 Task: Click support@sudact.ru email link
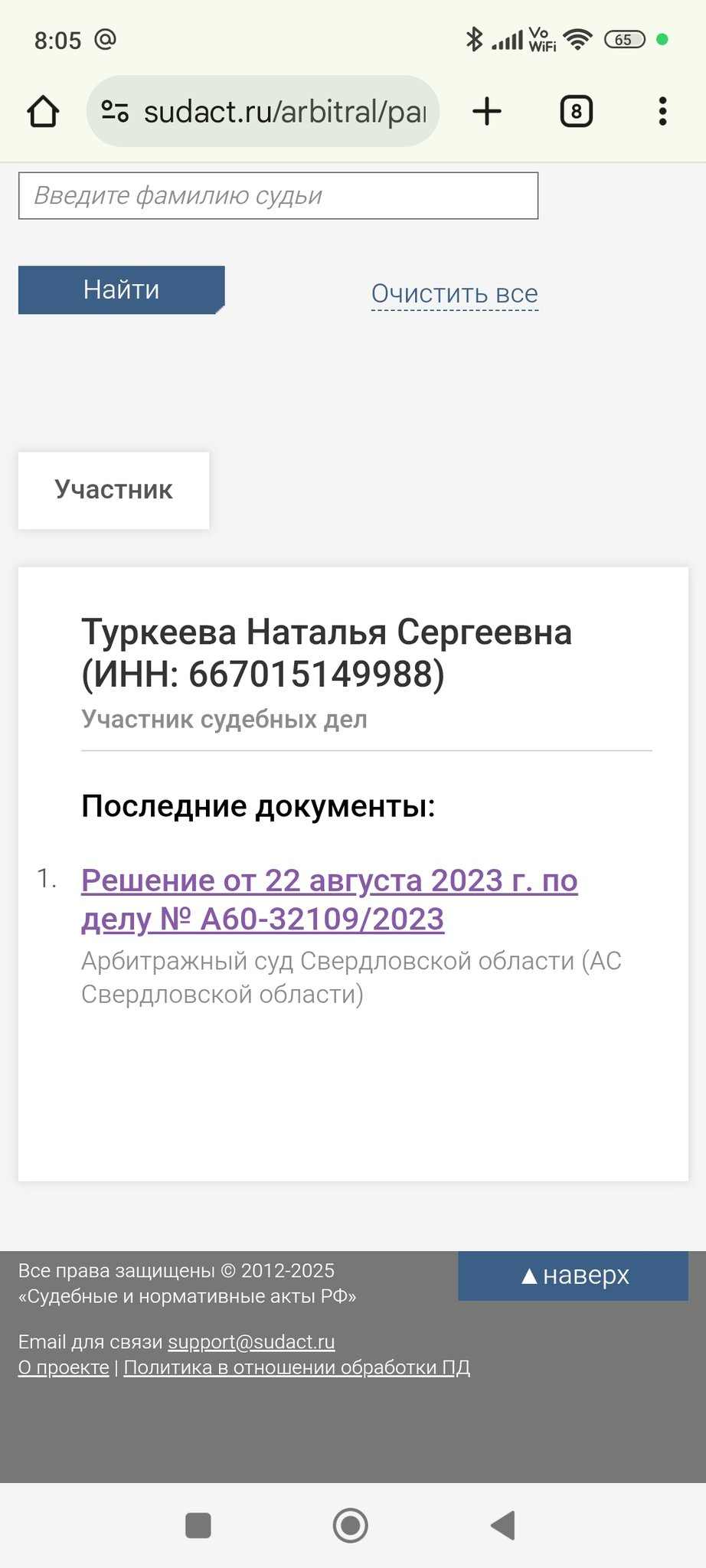tap(251, 1341)
